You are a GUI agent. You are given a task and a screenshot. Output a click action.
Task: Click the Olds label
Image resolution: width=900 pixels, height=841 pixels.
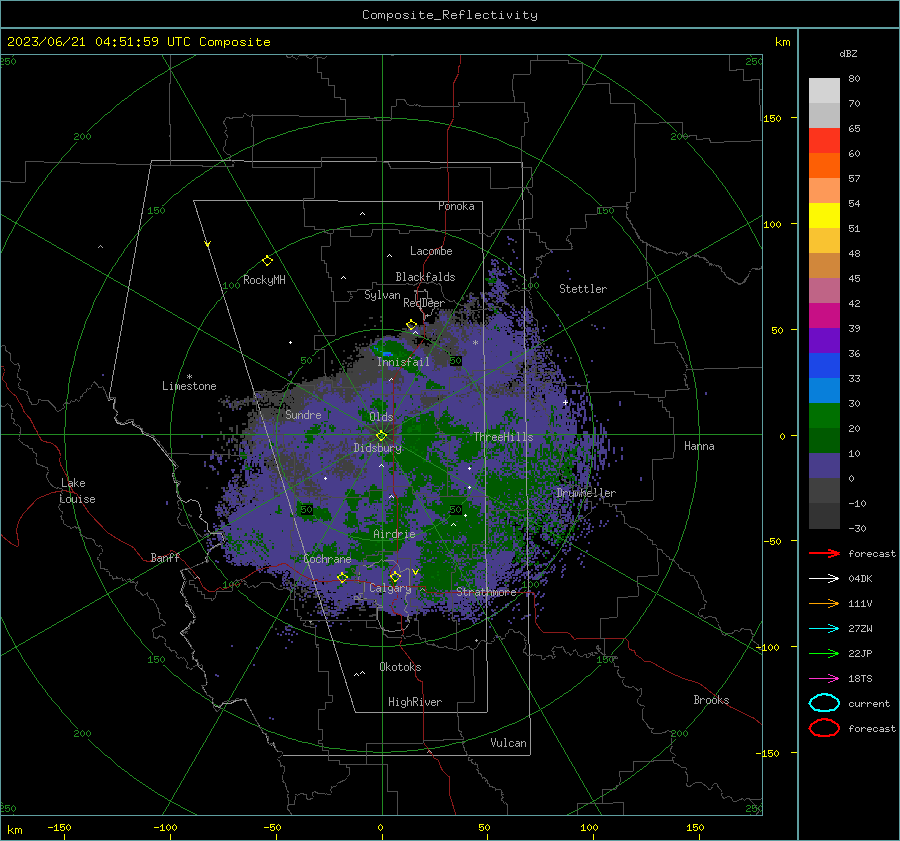pos(381,417)
